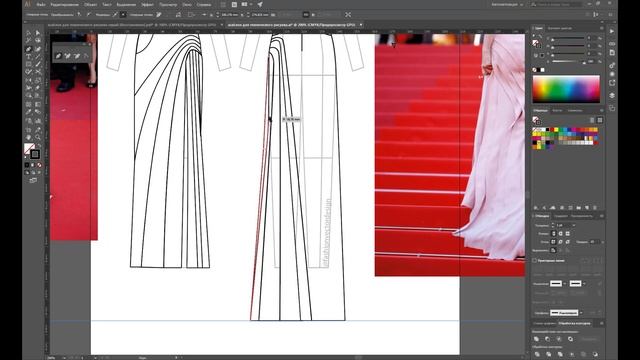This screenshot has width=640, height=360.
Task: Open the Окно menu
Action: (187, 4)
